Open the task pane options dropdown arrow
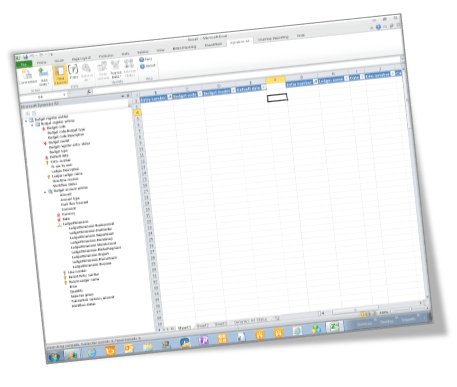This screenshot has height=387, width=457. pos(123,96)
